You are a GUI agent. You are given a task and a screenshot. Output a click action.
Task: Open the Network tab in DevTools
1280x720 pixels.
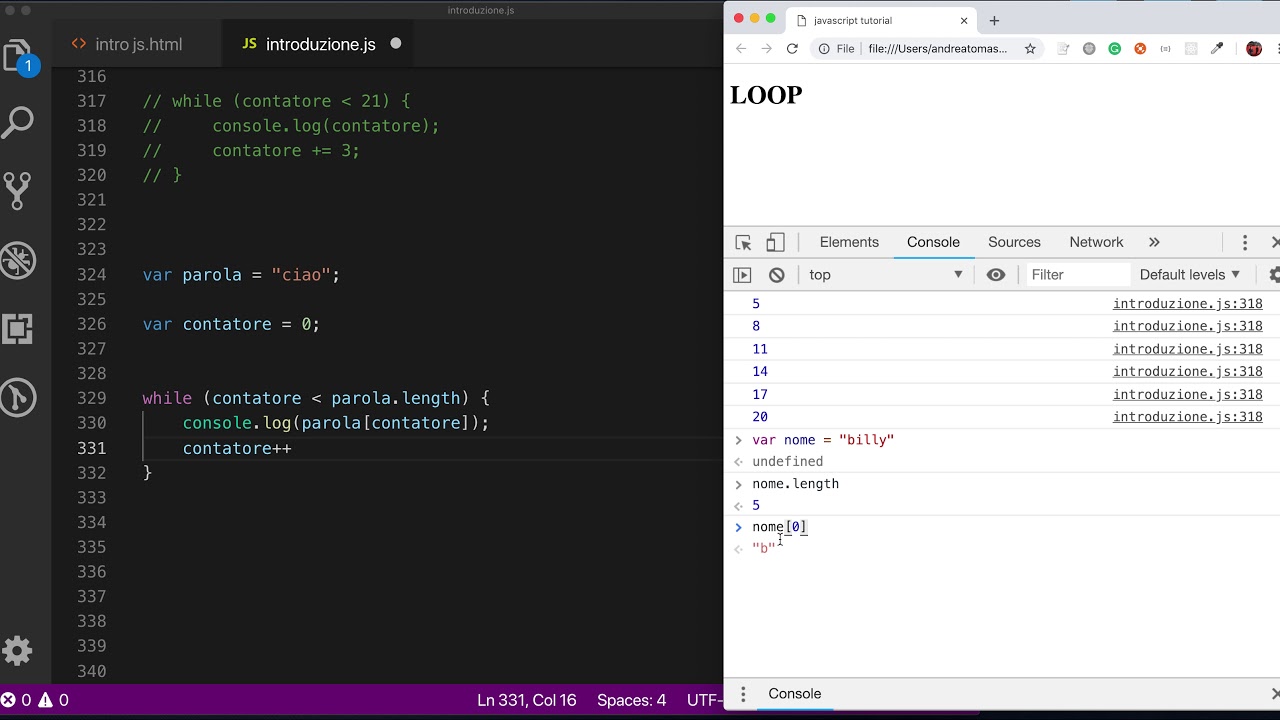click(1096, 243)
